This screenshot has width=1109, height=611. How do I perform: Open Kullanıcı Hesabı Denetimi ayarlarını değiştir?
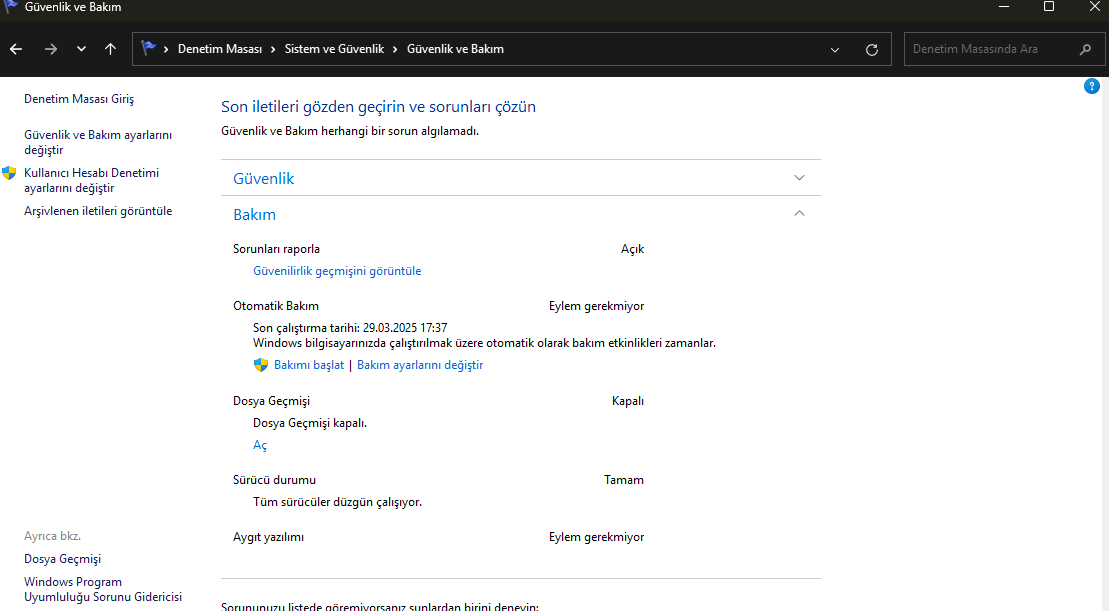(91, 180)
